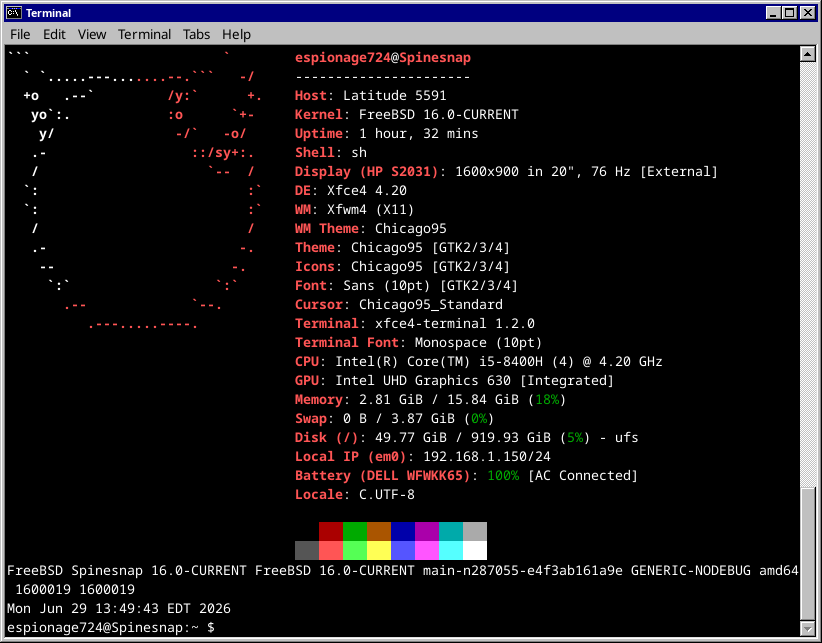
Task: Click the Locale: C.UTF-8 line
Action: pos(354,494)
